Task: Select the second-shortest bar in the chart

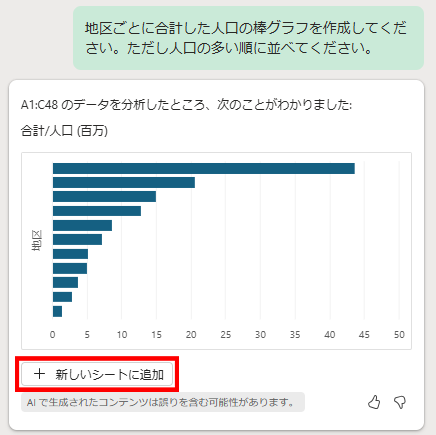Action: click(x=62, y=297)
